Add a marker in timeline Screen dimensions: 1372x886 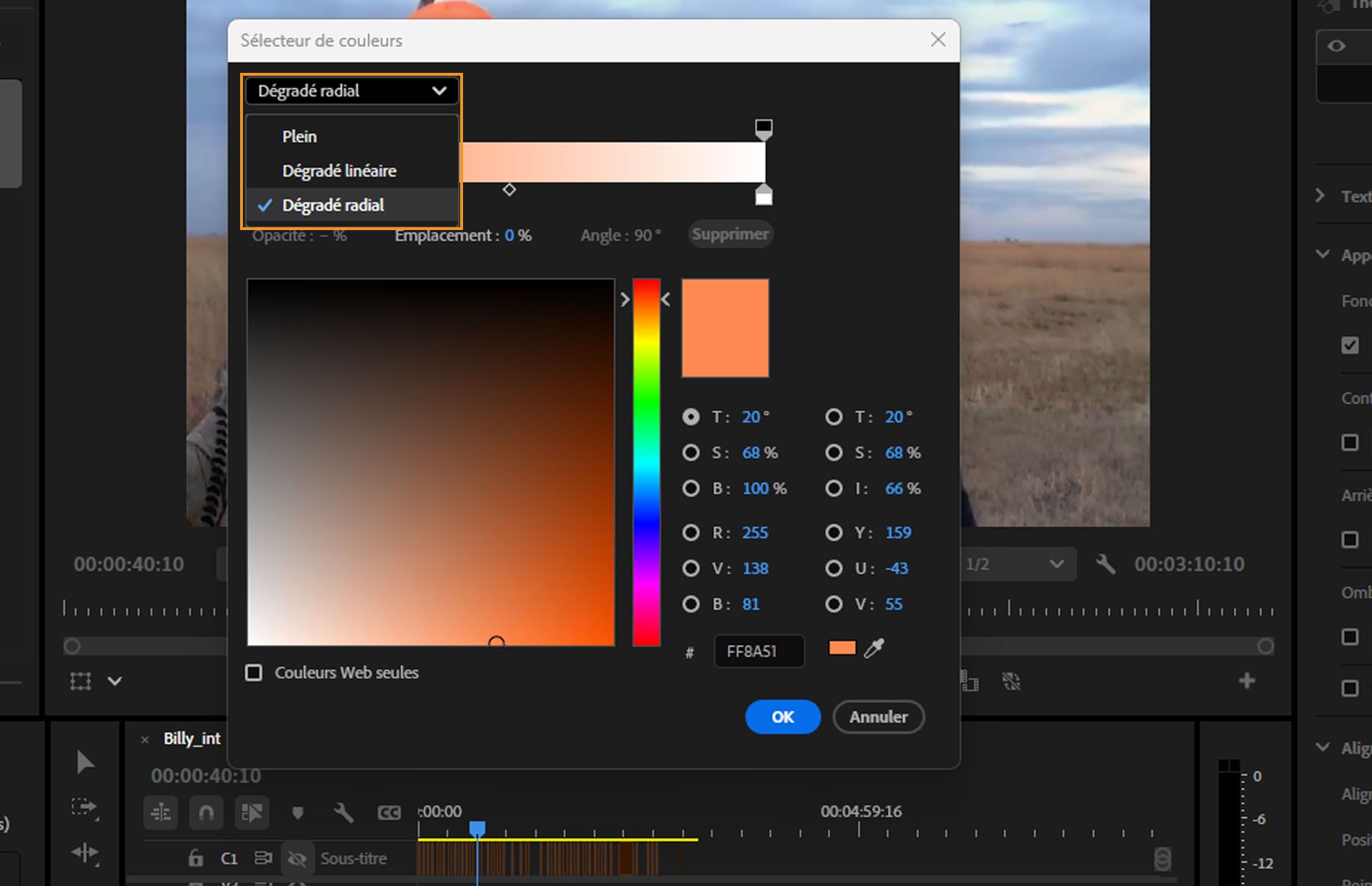click(298, 812)
